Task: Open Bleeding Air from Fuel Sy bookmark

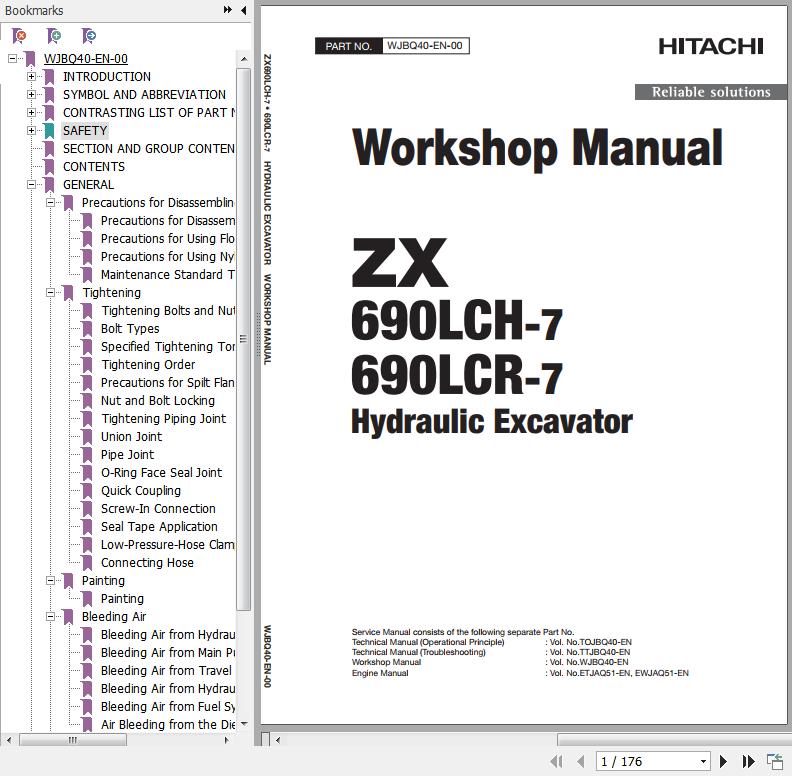Action: [x=168, y=707]
